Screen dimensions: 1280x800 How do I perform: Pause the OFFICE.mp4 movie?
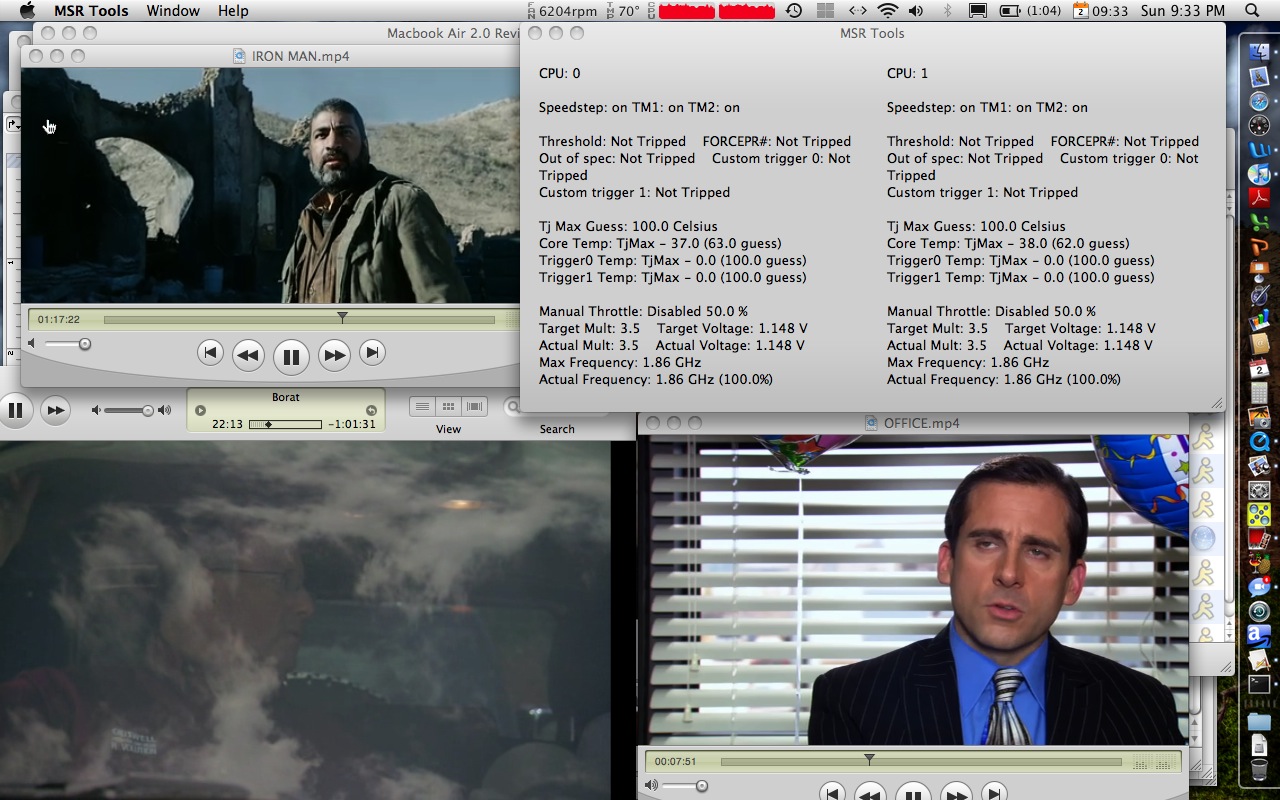(x=913, y=792)
